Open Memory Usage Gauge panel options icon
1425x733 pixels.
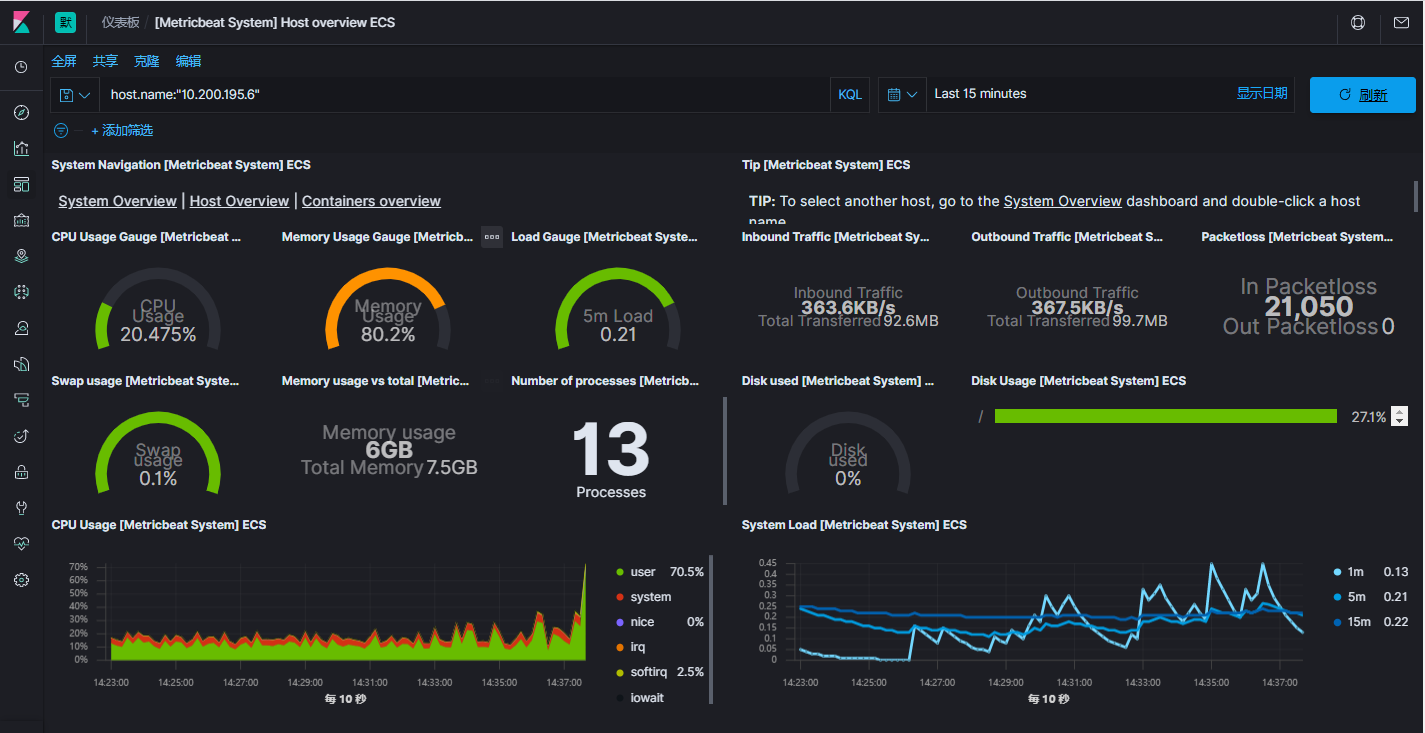point(492,237)
